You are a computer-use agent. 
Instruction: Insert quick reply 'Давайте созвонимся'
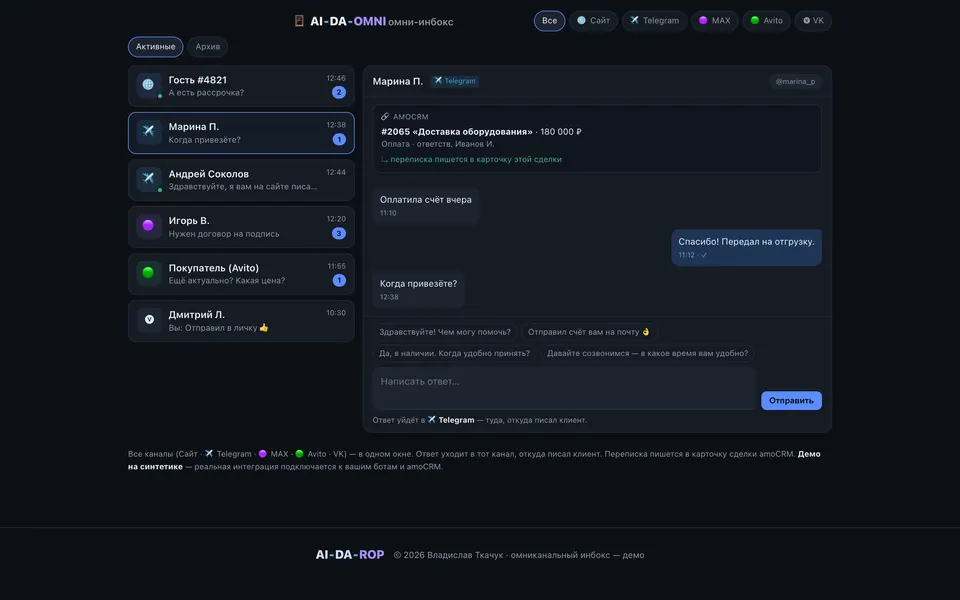pyautogui.click(x=647, y=353)
